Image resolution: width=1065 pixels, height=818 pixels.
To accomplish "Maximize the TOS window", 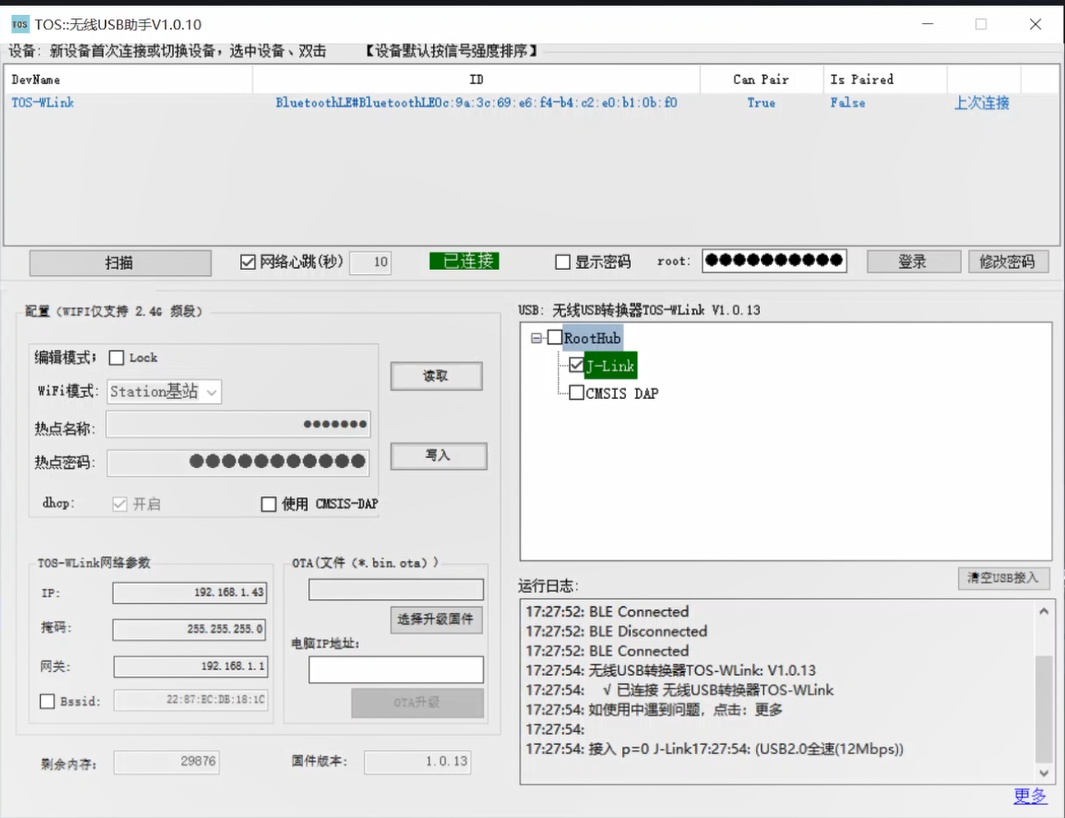I will tap(981, 24).
